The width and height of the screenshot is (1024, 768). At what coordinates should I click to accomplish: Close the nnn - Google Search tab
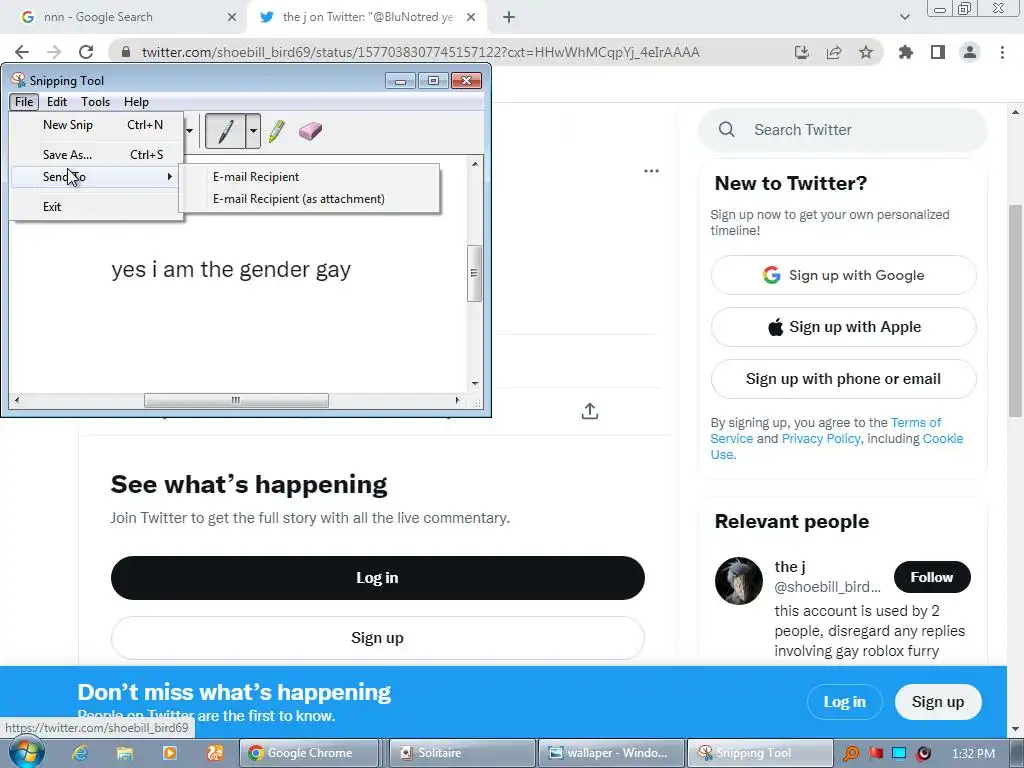[232, 18]
